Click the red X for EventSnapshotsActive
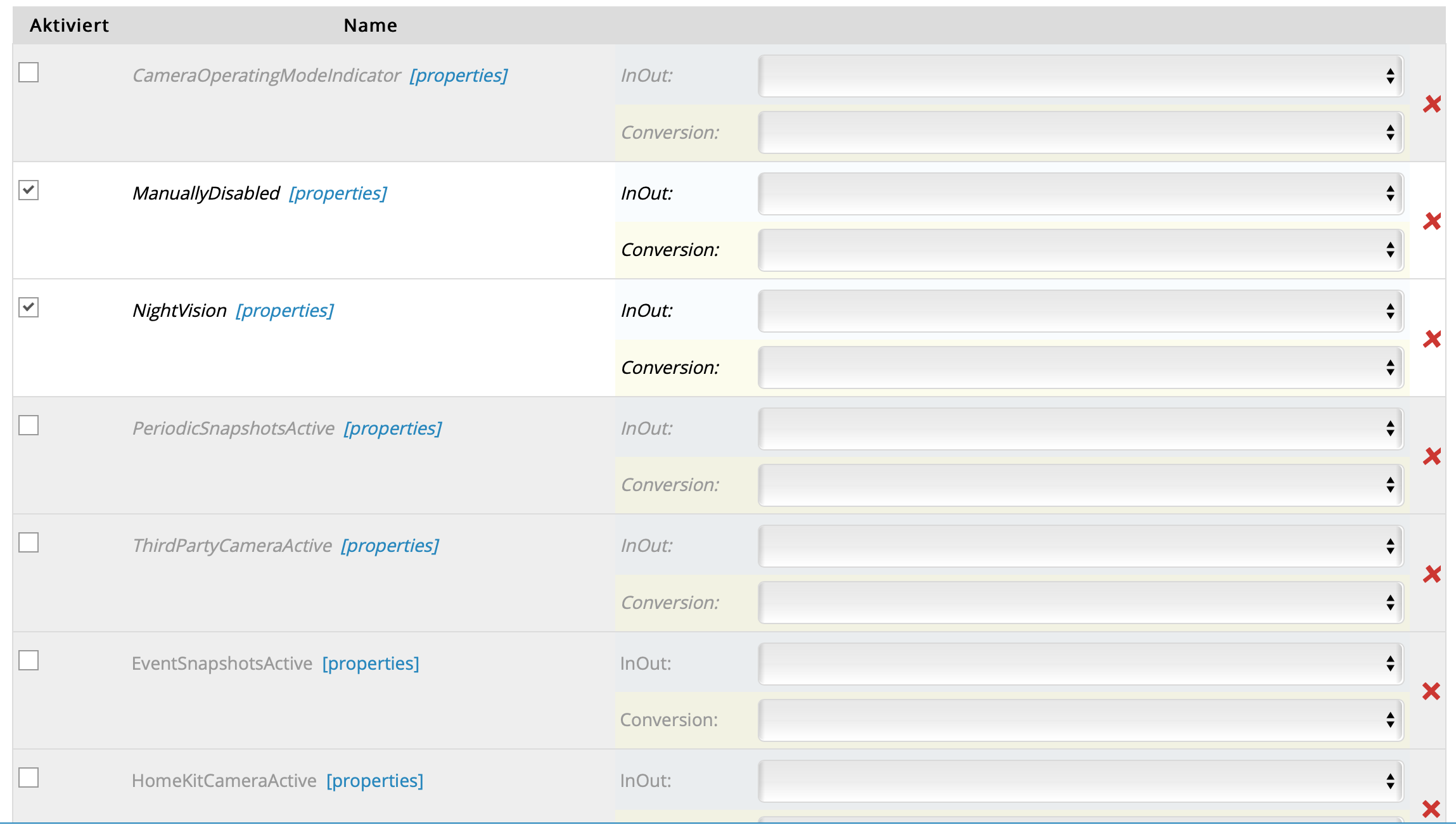Viewport: 1456px width, 825px height. (1431, 691)
